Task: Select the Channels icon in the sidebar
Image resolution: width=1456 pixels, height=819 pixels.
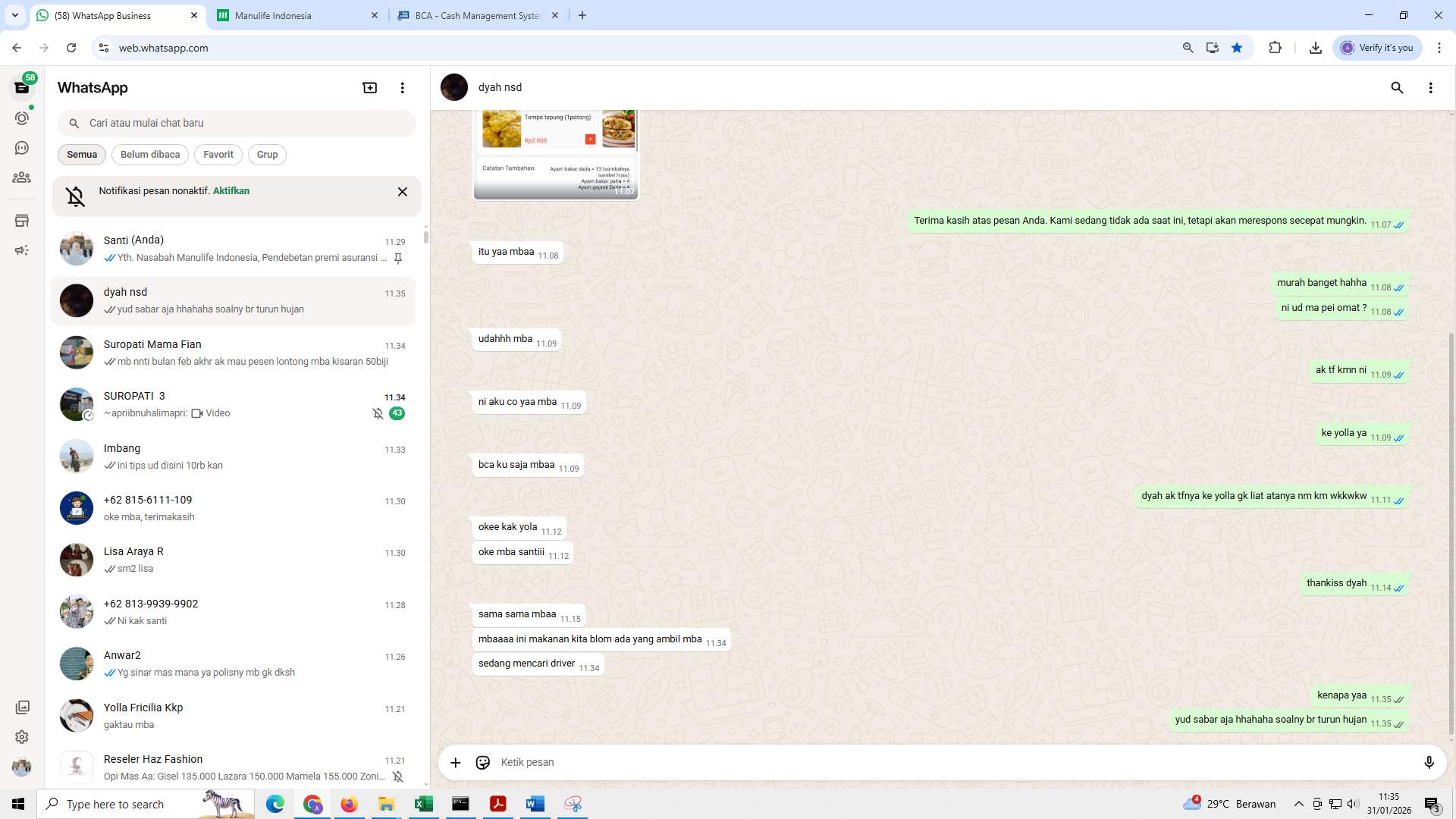Action: click(22, 148)
